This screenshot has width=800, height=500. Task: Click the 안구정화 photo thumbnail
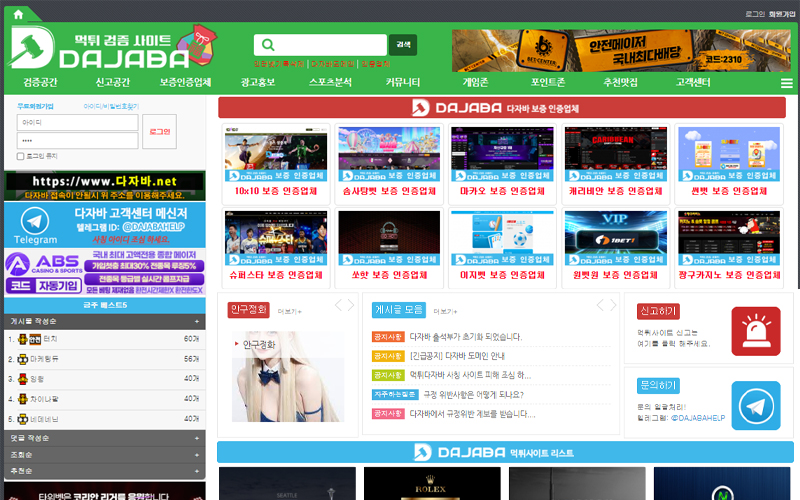pos(288,377)
